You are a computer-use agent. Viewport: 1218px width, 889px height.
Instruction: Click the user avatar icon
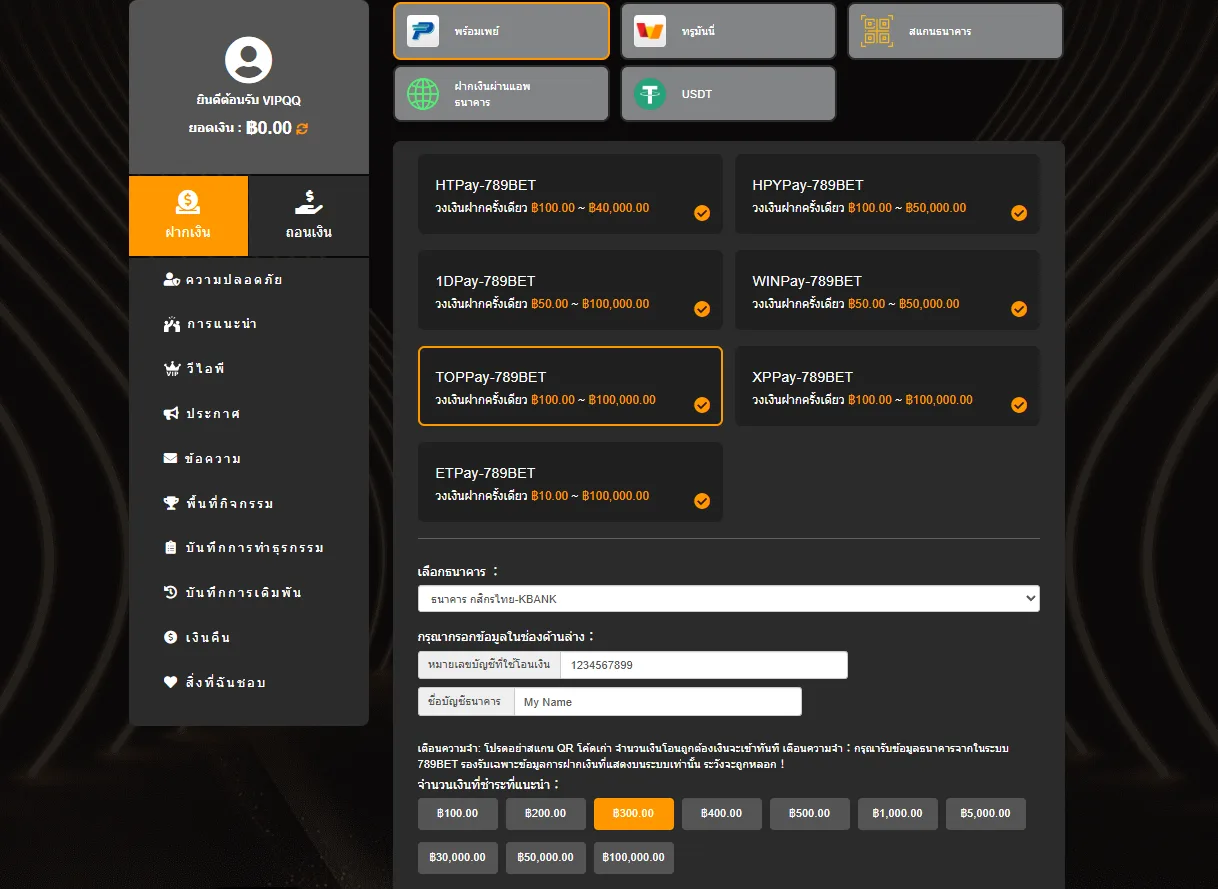pos(249,60)
